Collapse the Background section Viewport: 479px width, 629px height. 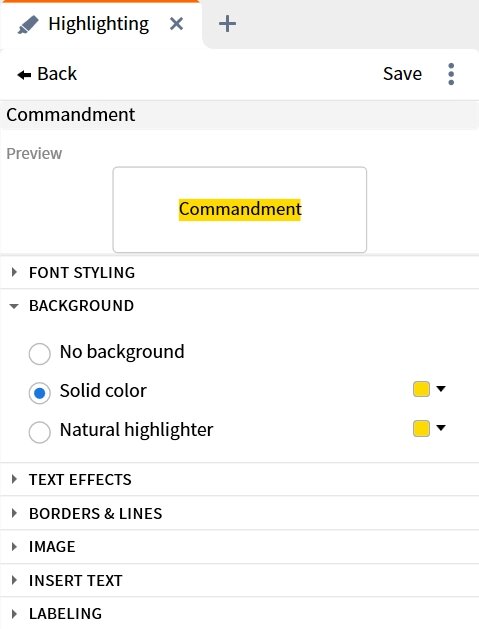240,306
